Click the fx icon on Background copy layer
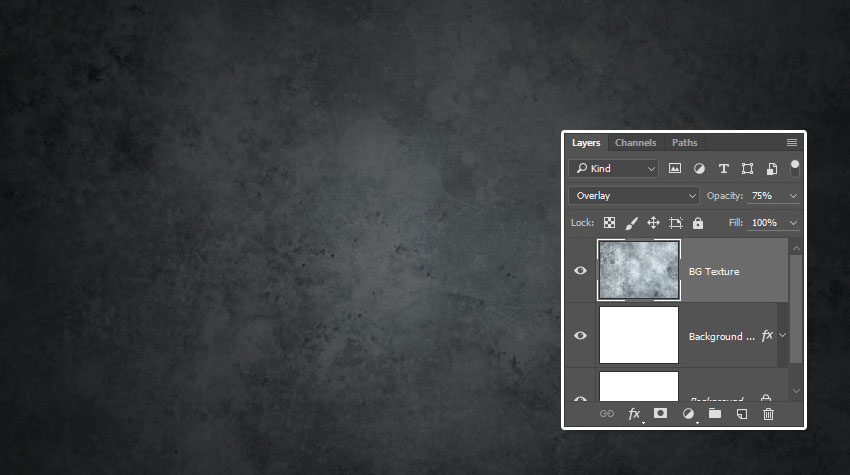Image resolution: width=850 pixels, height=475 pixels. coord(767,336)
